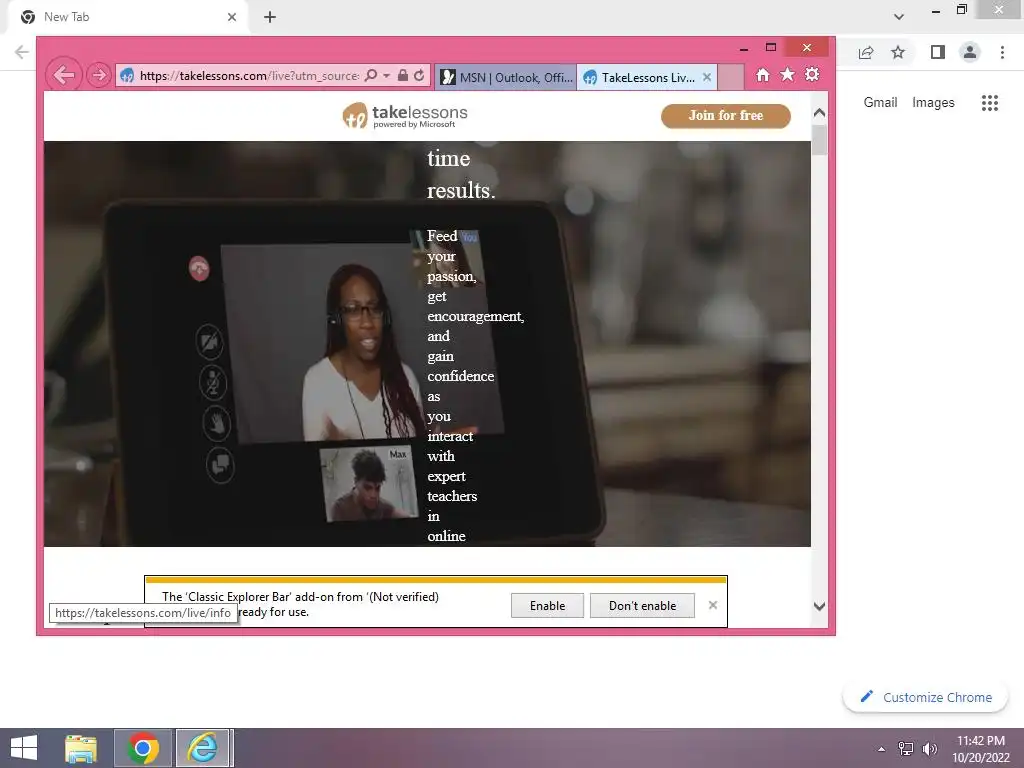The image size is (1024, 768).
Task: Open Chrome tab search chevron
Action: 899,17
